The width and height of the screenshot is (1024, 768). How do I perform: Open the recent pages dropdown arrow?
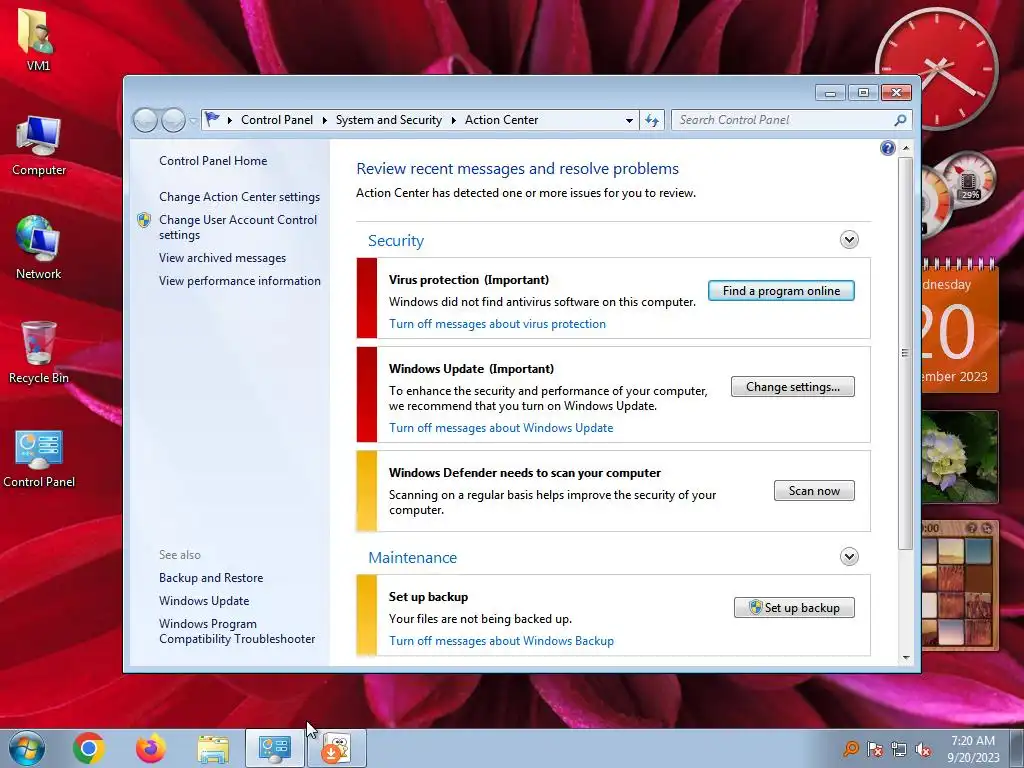pos(193,121)
